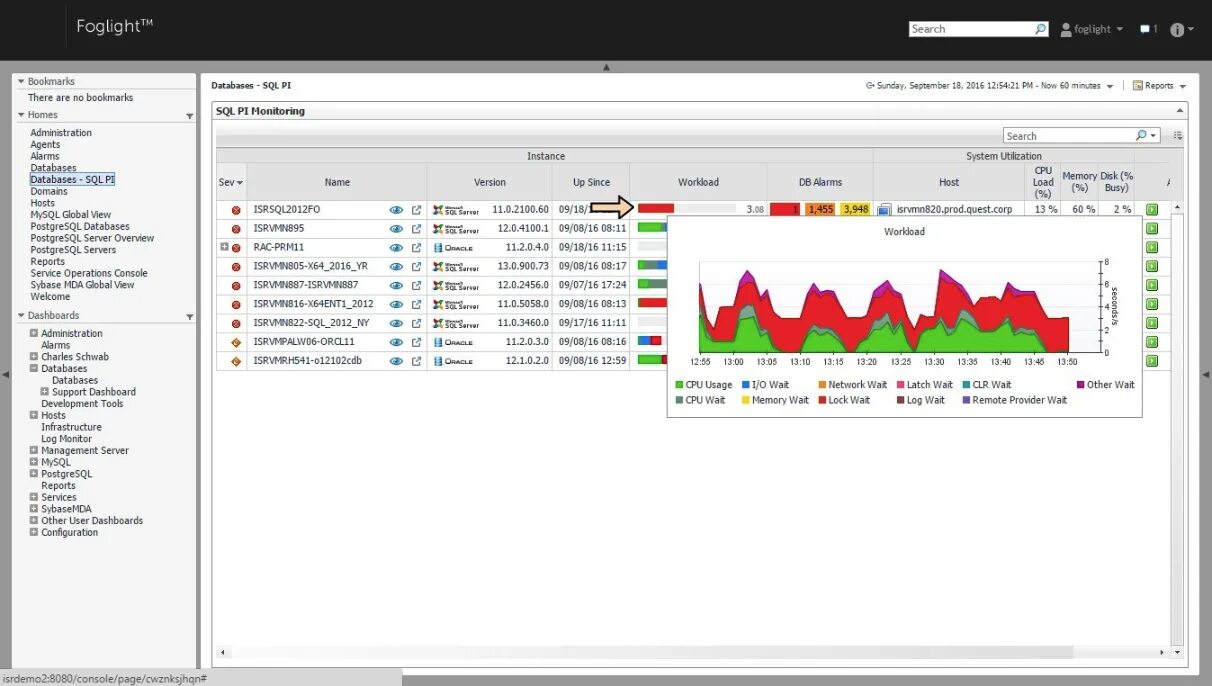Expand the Support Dashboard tree node
This screenshot has height=686, width=1212.
click(x=46, y=392)
